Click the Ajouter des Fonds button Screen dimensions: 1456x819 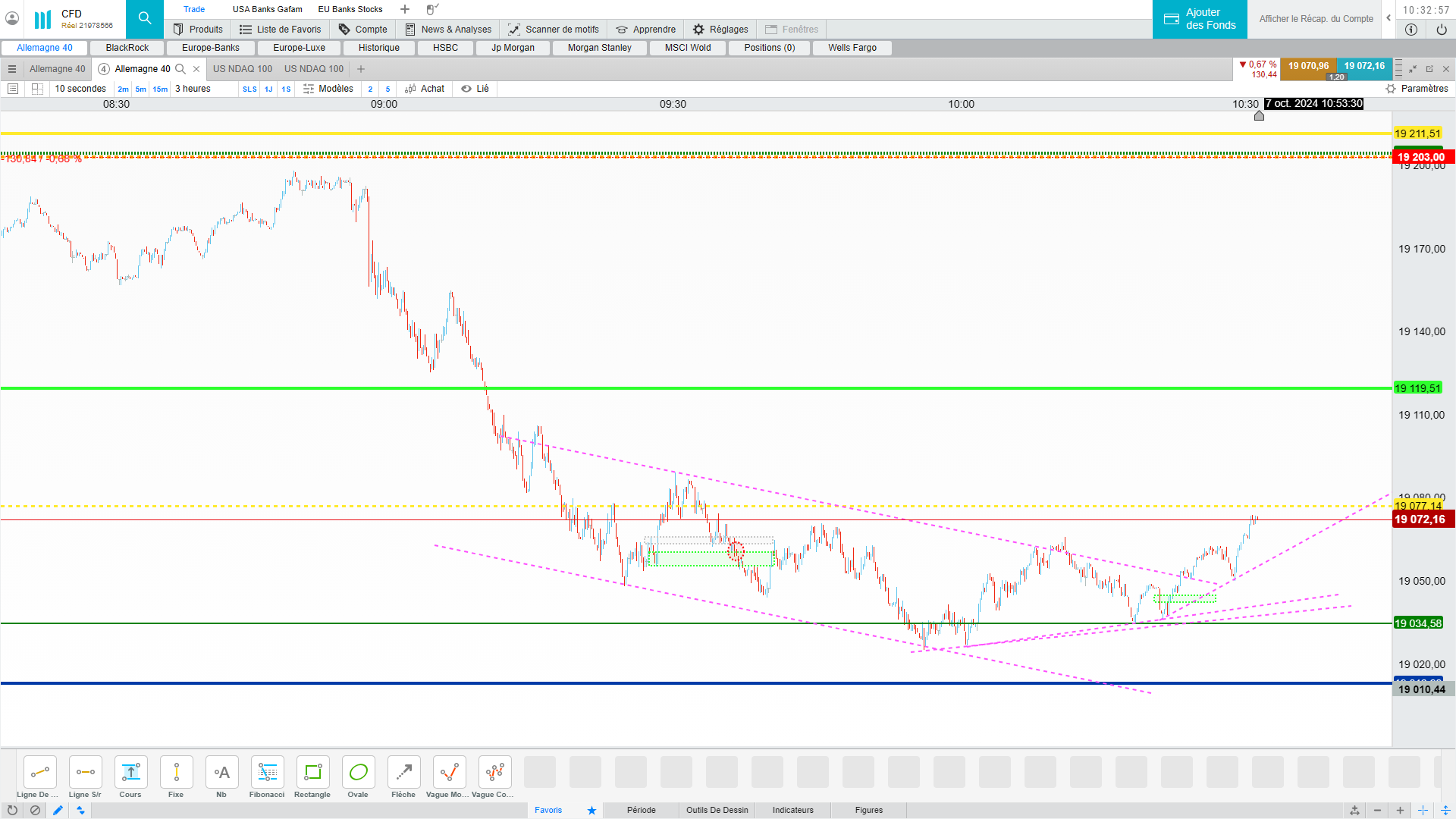(1200, 19)
